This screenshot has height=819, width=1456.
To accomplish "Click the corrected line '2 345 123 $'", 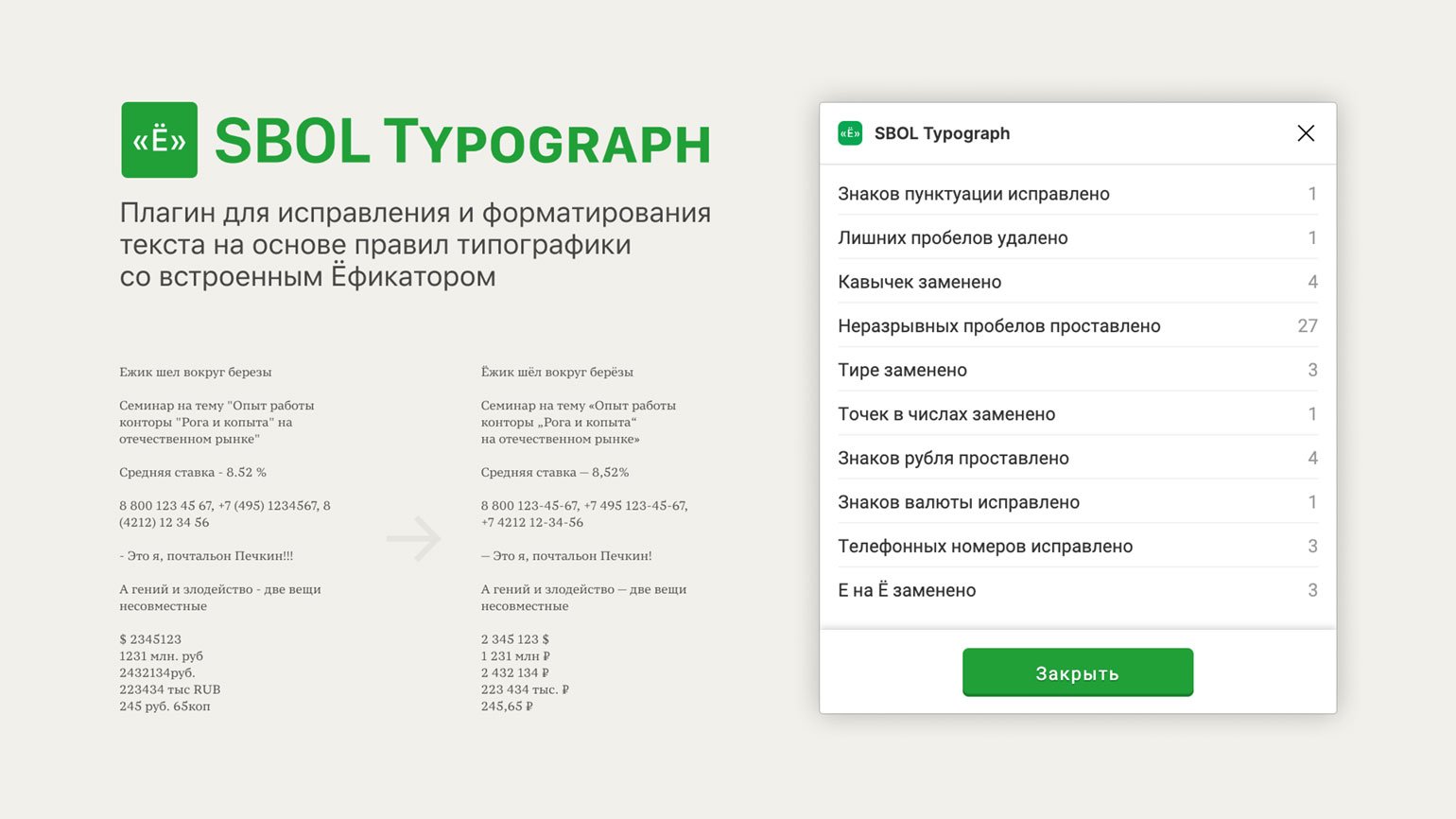I will click(x=515, y=639).
